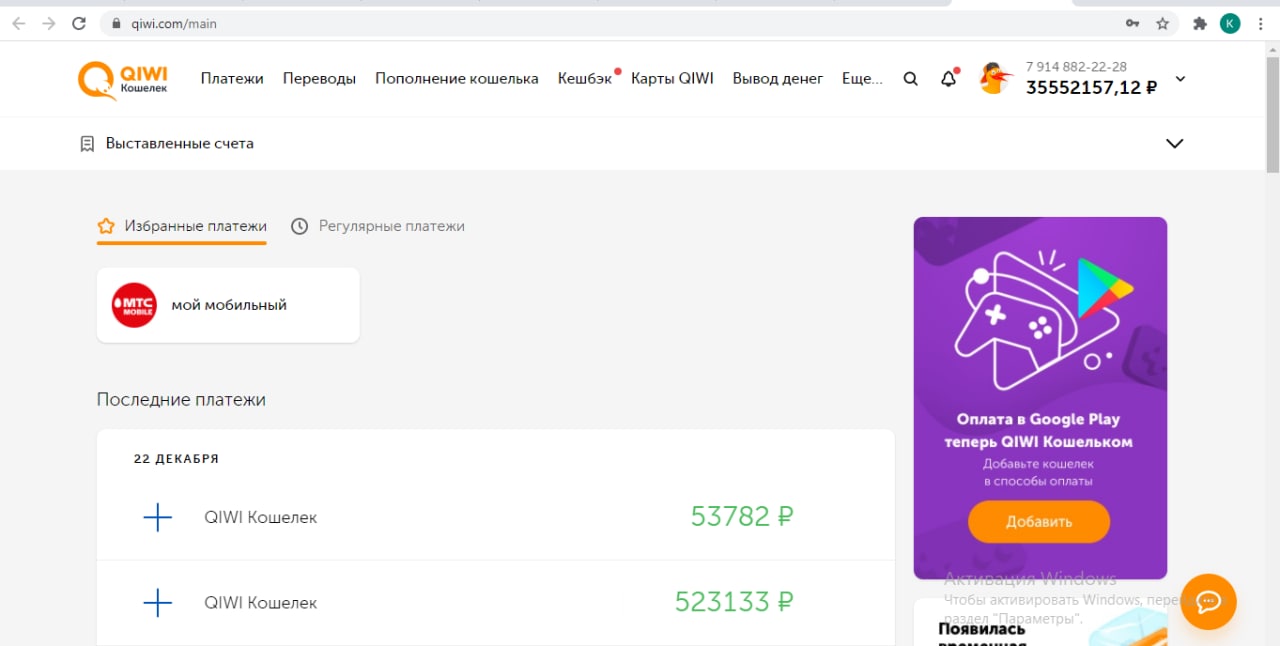Open Chrome three-dot menu
Viewport: 1280px width, 646px height.
tap(1260, 23)
